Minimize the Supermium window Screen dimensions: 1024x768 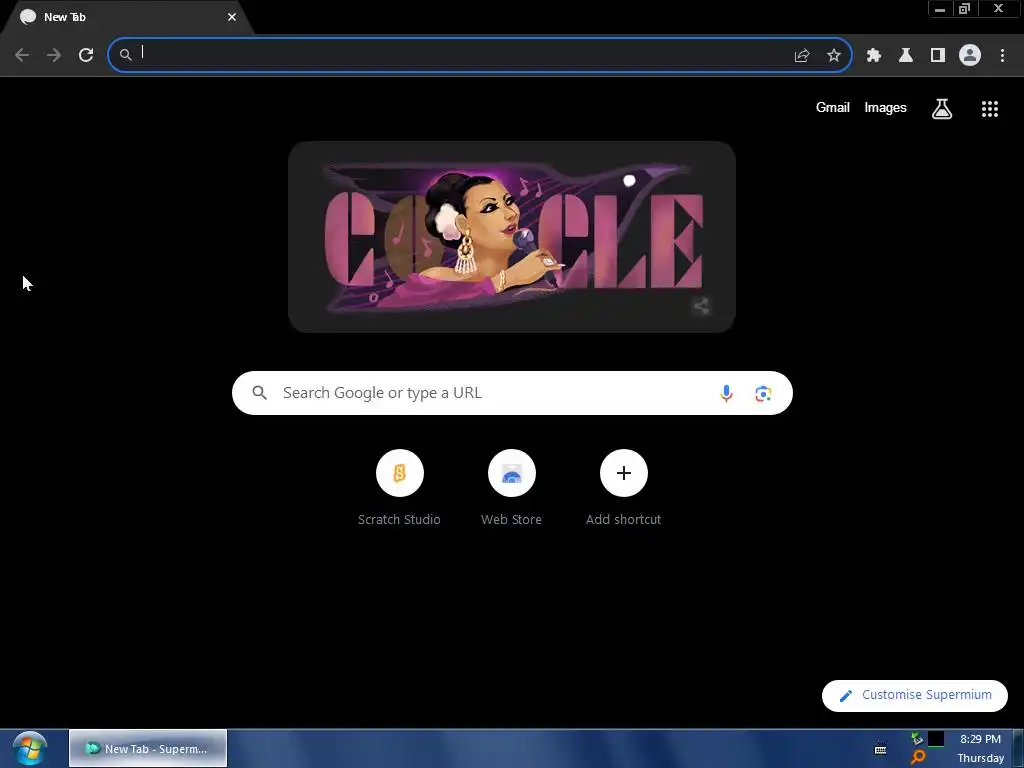click(940, 9)
